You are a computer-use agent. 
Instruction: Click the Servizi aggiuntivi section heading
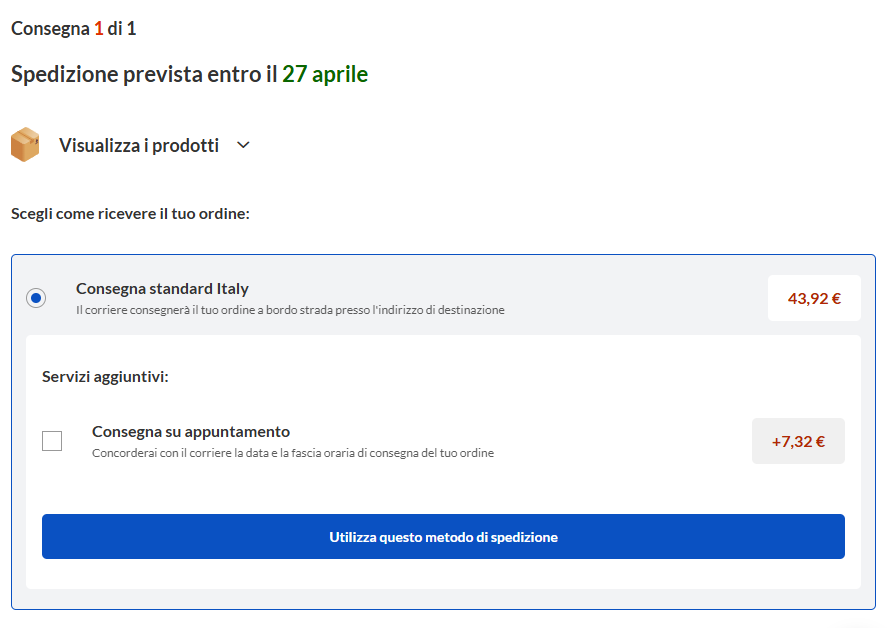point(105,377)
